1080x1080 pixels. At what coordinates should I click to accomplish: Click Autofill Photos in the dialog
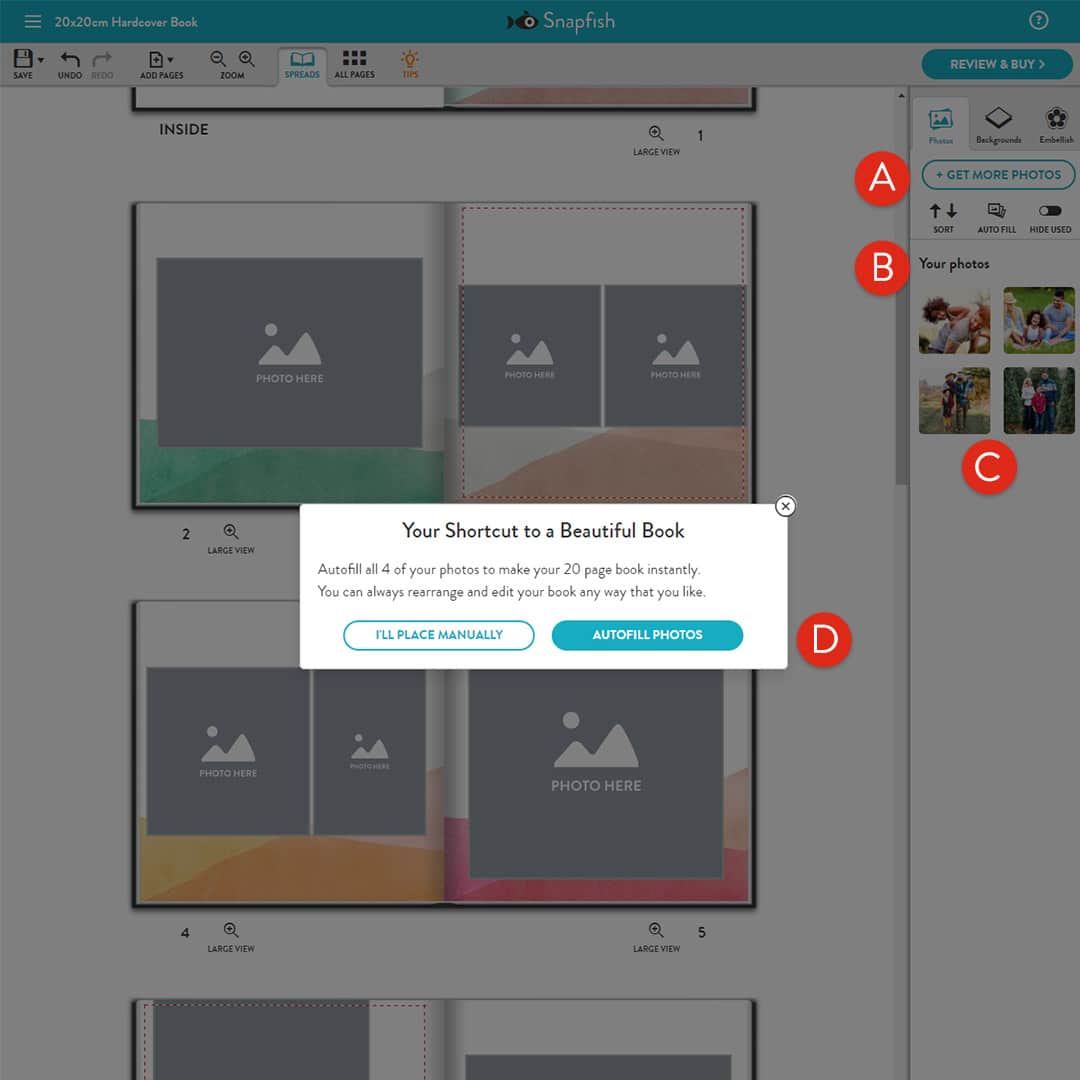[x=647, y=635]
